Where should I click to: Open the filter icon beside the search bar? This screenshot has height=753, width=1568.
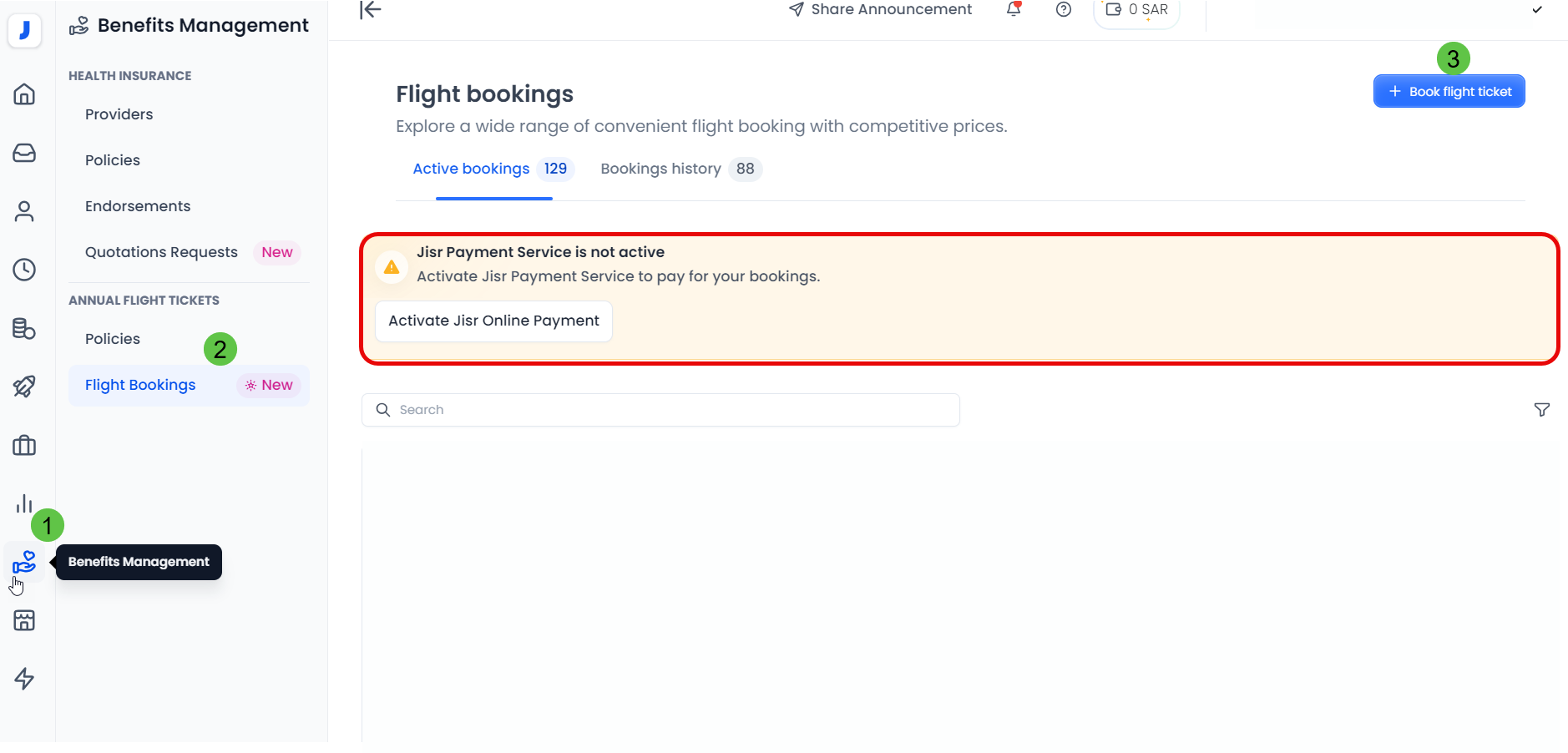pyautogui.click(x=1541, y=410)
